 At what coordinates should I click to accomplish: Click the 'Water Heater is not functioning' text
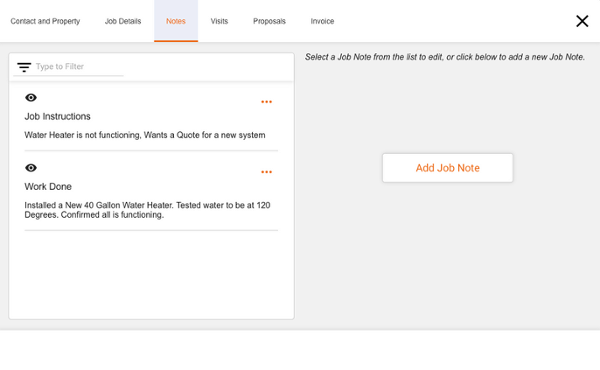click(145, 135)
